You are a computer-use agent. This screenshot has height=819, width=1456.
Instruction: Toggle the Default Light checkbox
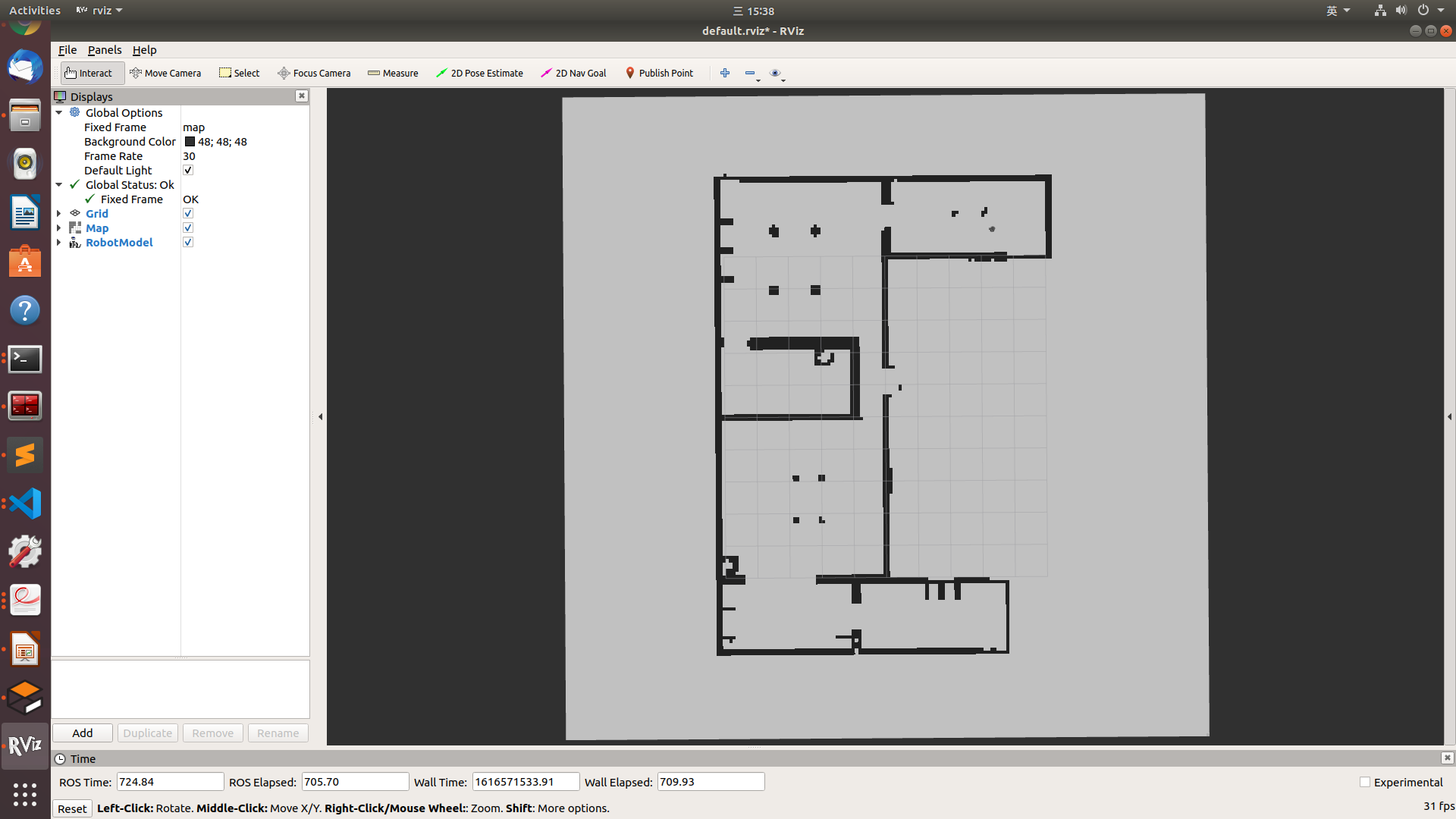click(x=188, y=170)
